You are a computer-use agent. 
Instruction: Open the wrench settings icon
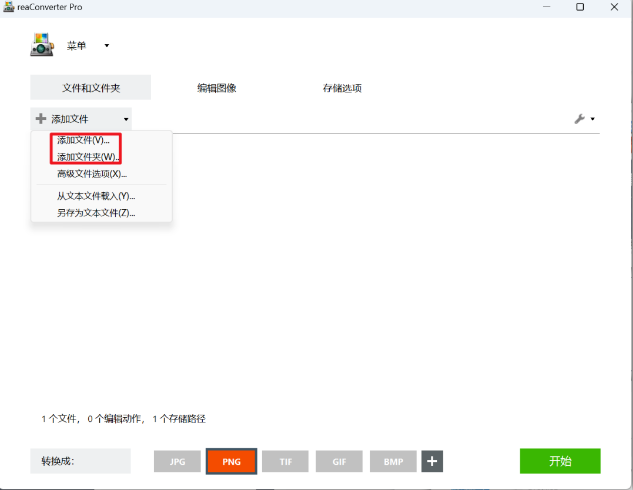pyautogui.click(x=579, y=119)
